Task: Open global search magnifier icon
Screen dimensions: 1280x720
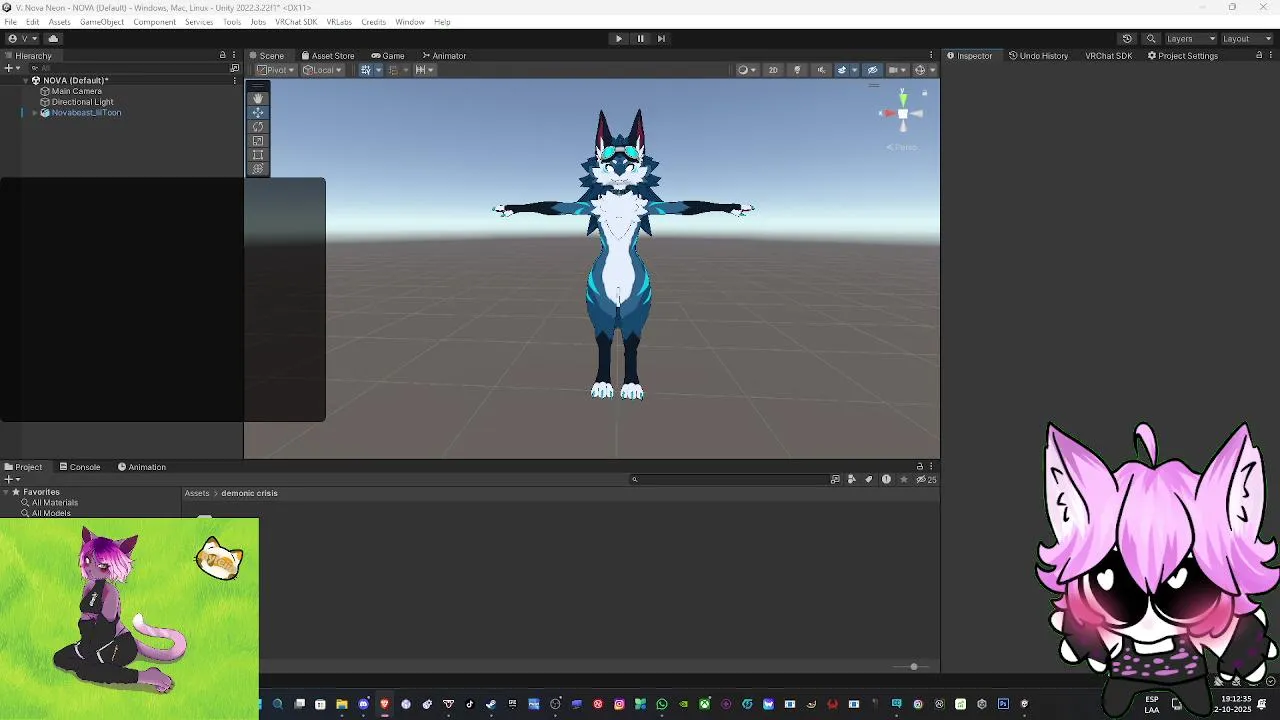Action: [x=1151, y=38]
